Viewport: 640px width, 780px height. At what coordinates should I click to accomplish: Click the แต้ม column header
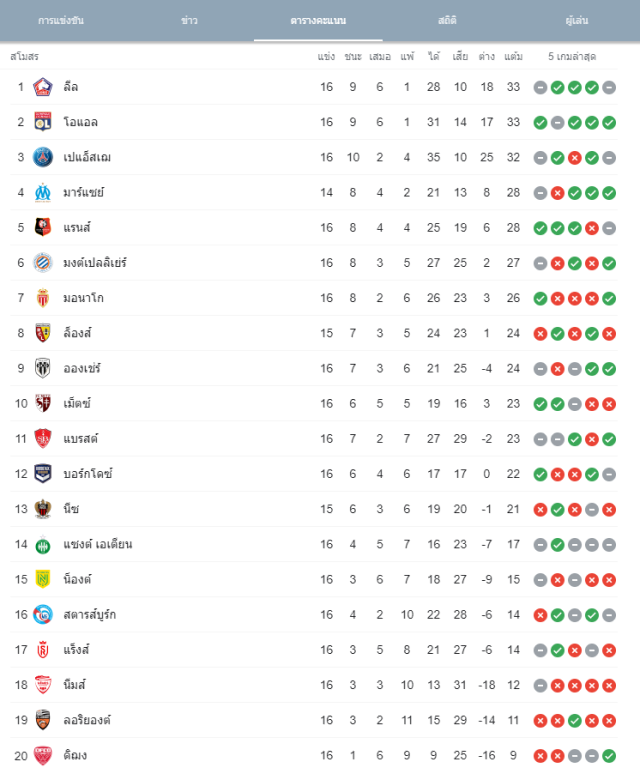click(513, 57)
